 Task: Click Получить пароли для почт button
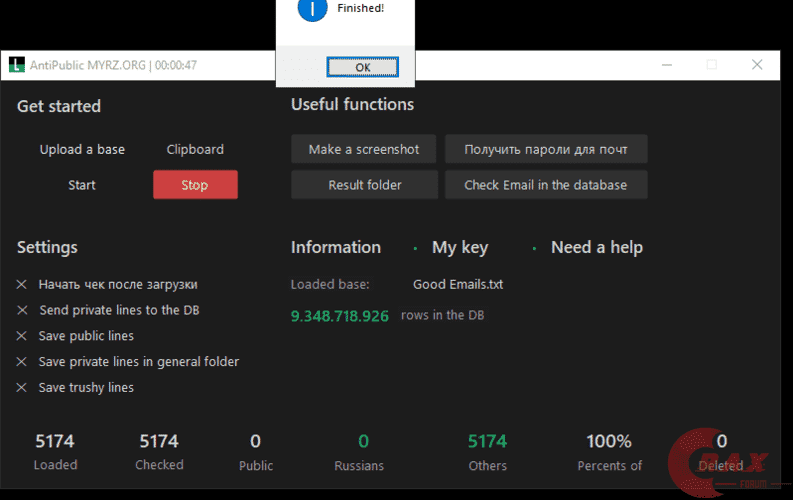(x=545, y=149)
